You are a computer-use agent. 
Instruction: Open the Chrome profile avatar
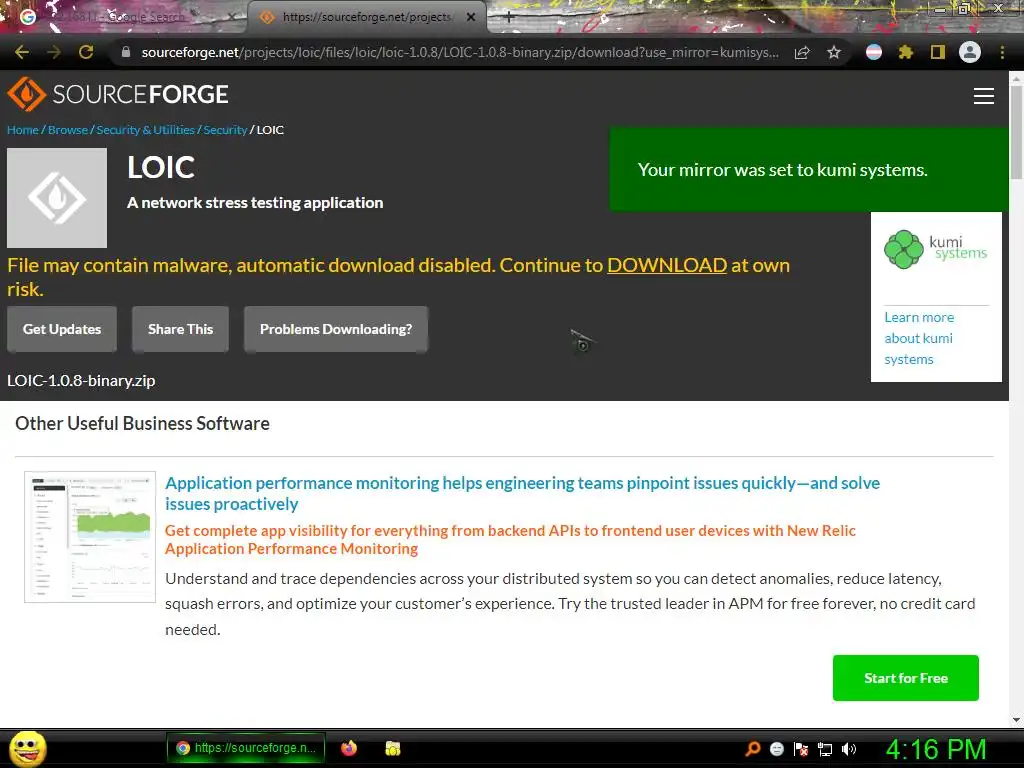(970, 52)
